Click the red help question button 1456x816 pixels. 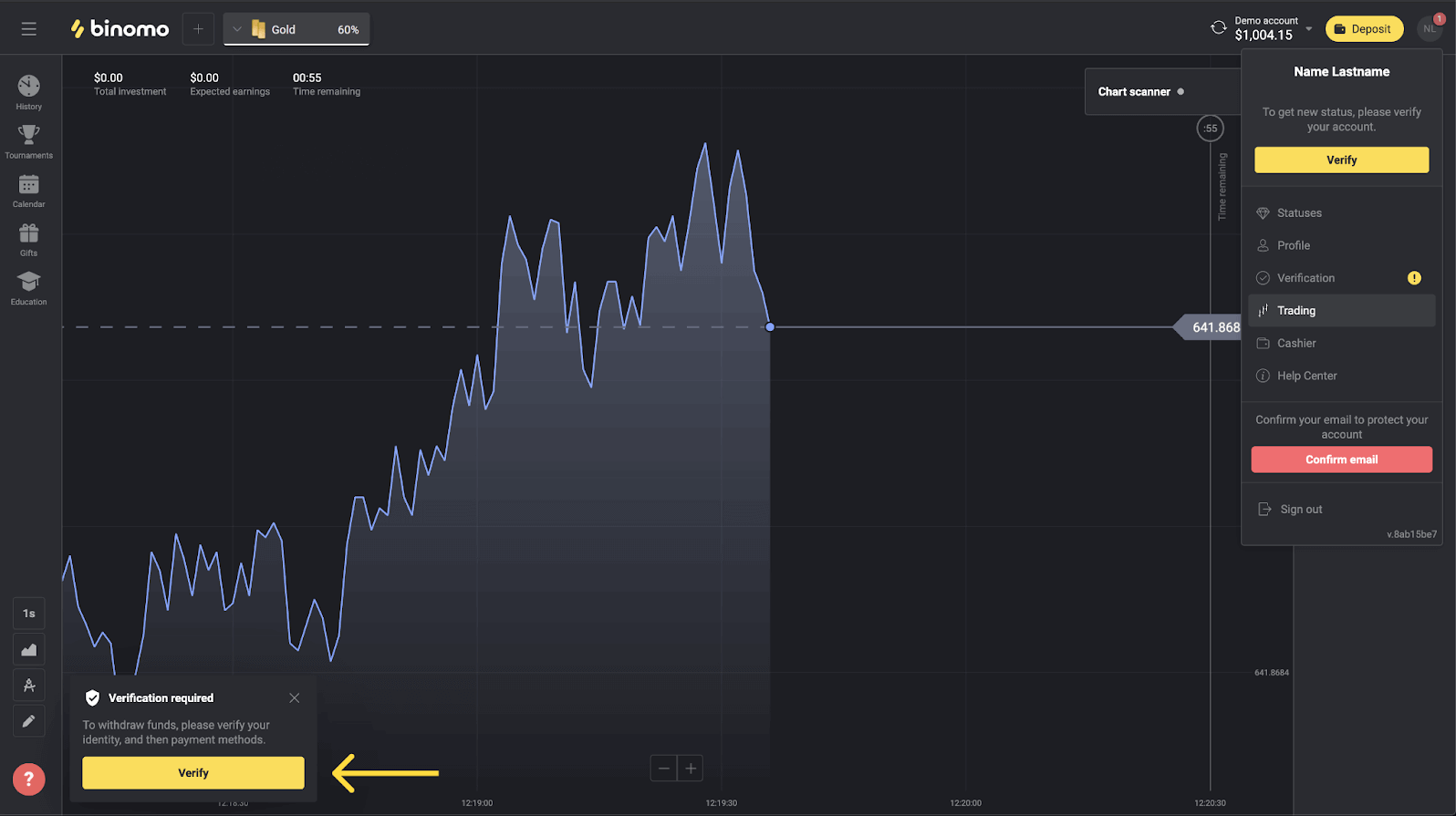[29, 780]
